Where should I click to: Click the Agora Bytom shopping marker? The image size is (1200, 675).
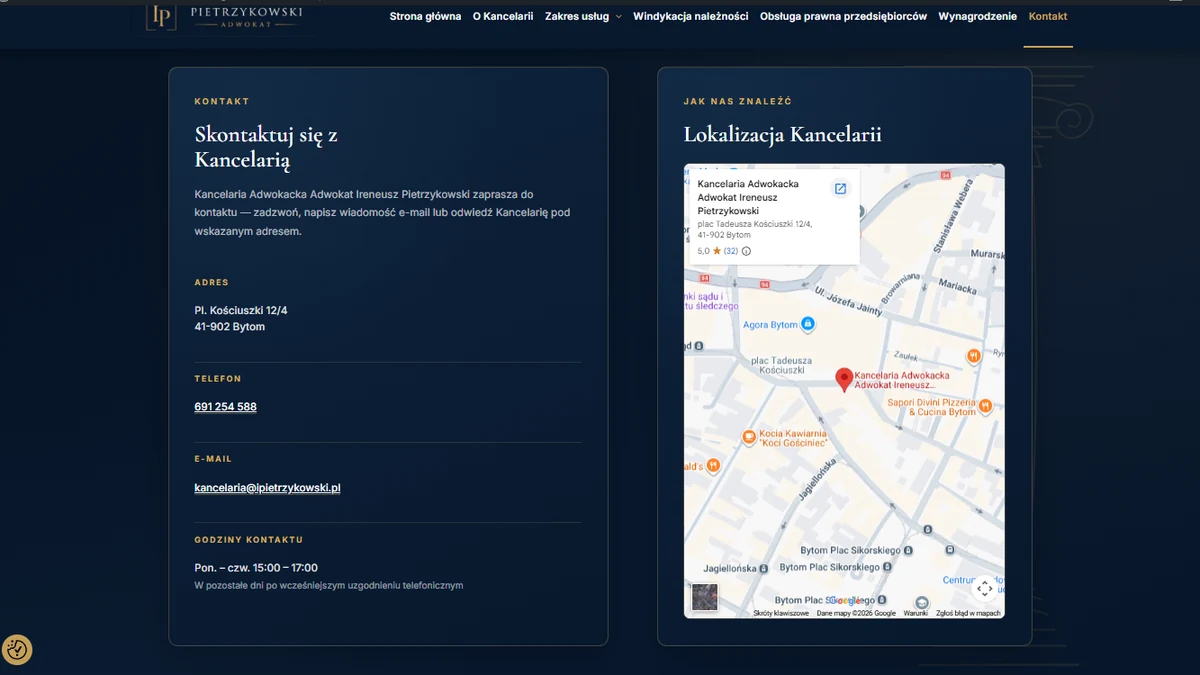[808, 325]
